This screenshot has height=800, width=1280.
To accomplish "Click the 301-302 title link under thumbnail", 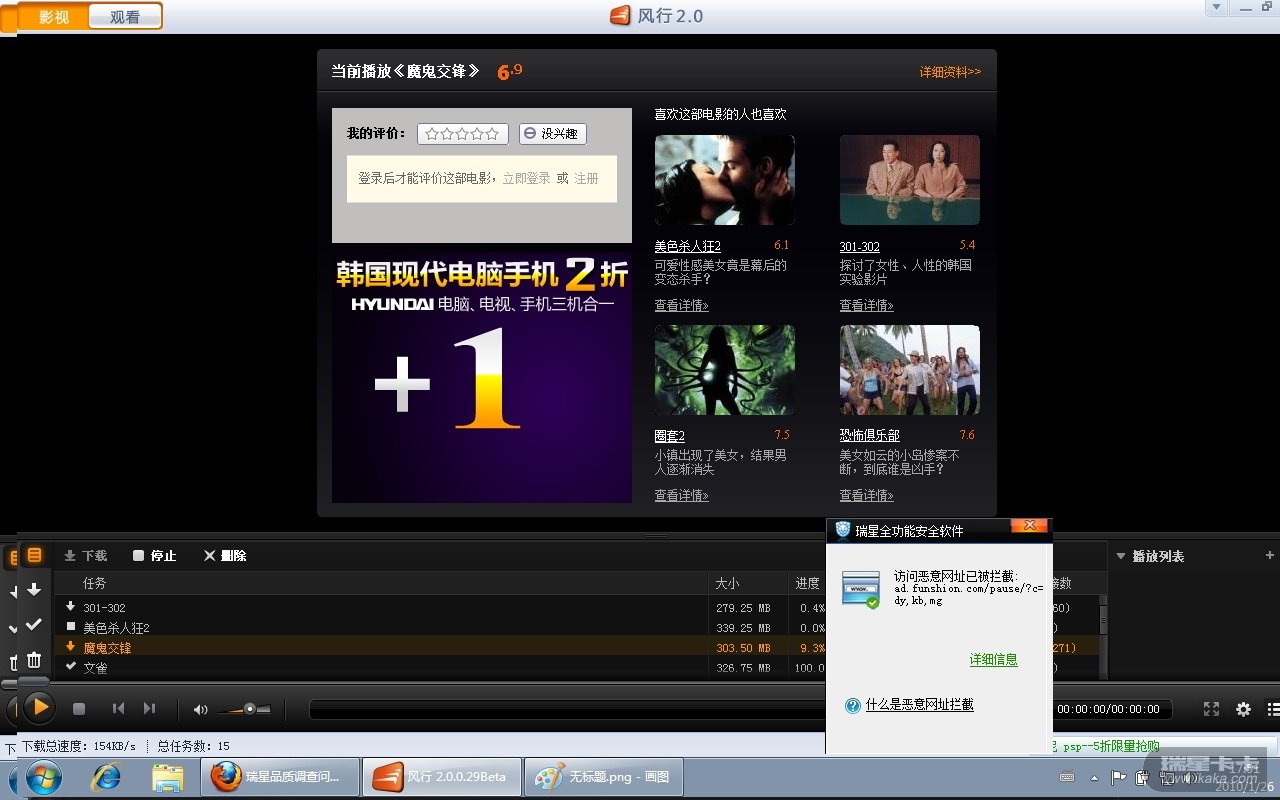I will [x=860, y=246].
